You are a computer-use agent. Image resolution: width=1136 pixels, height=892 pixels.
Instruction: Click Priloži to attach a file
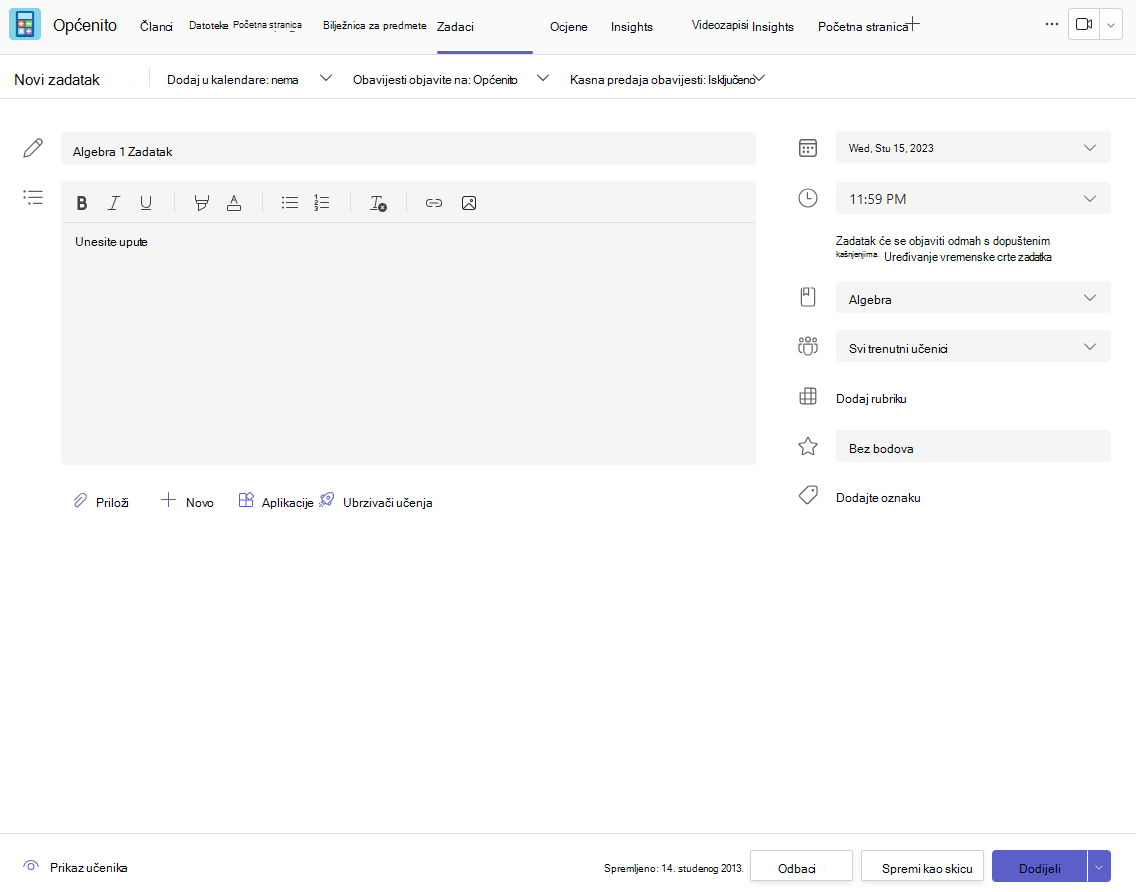click(x=101, y=501)
